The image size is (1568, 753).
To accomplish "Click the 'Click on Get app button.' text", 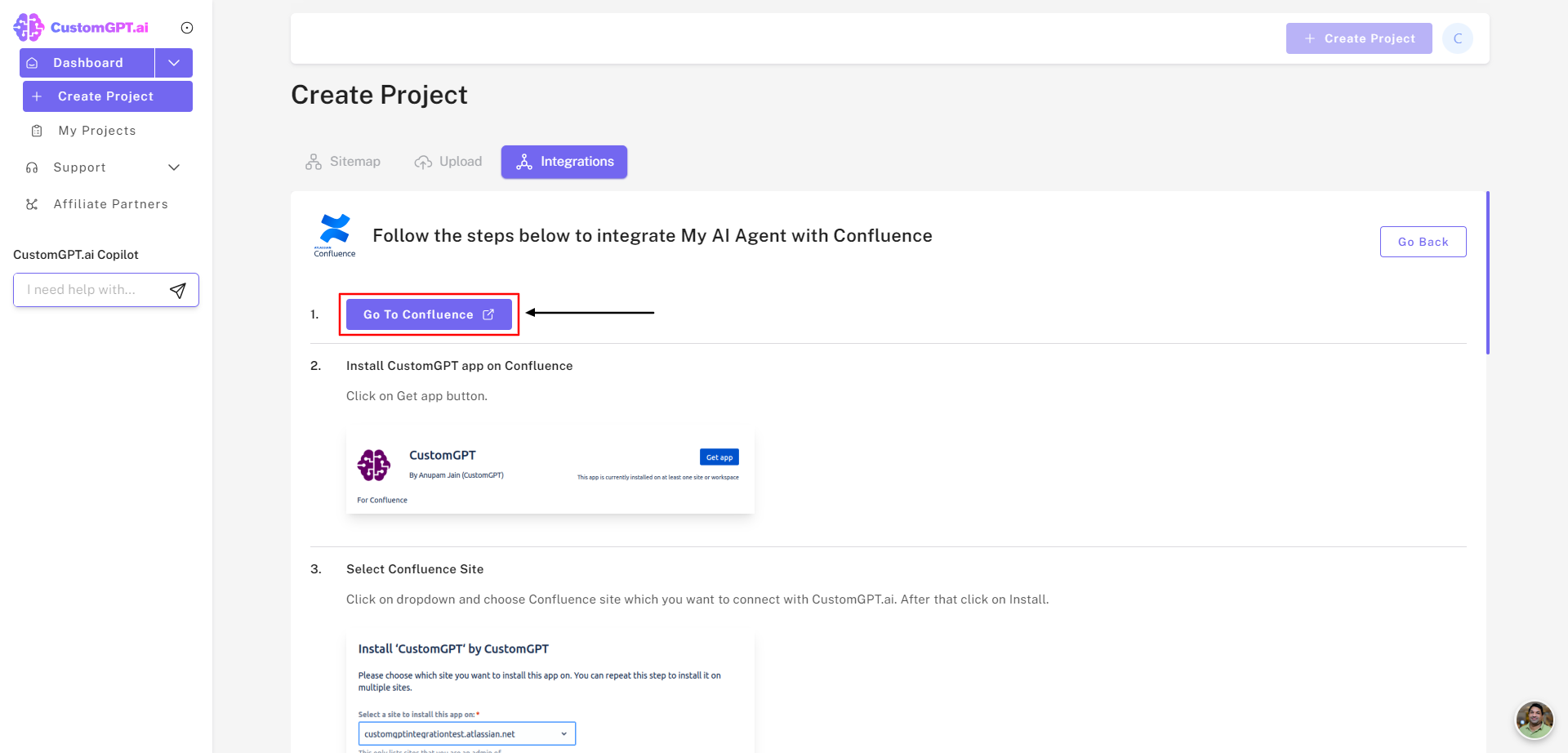I will pos(416,396).
